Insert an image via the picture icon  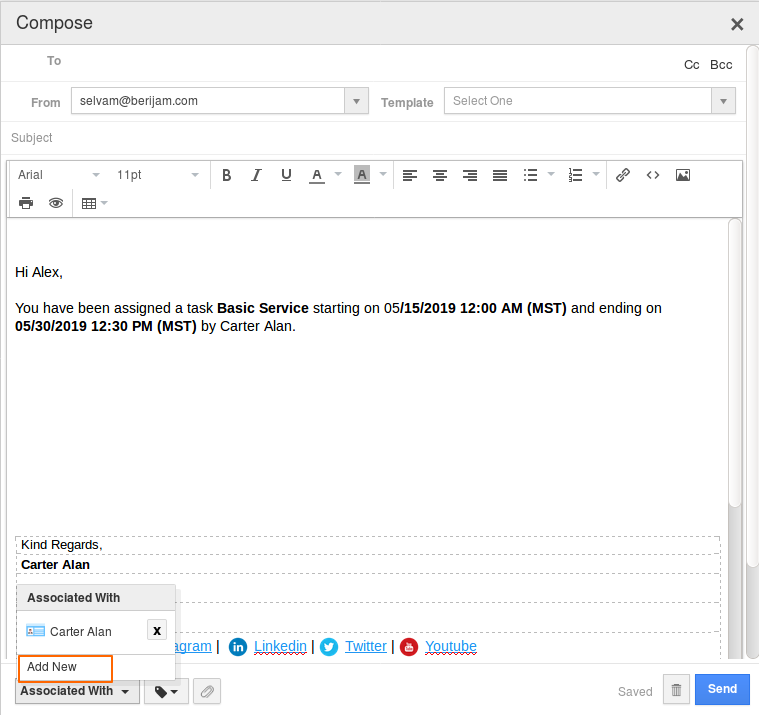click(x=683, y=175)
